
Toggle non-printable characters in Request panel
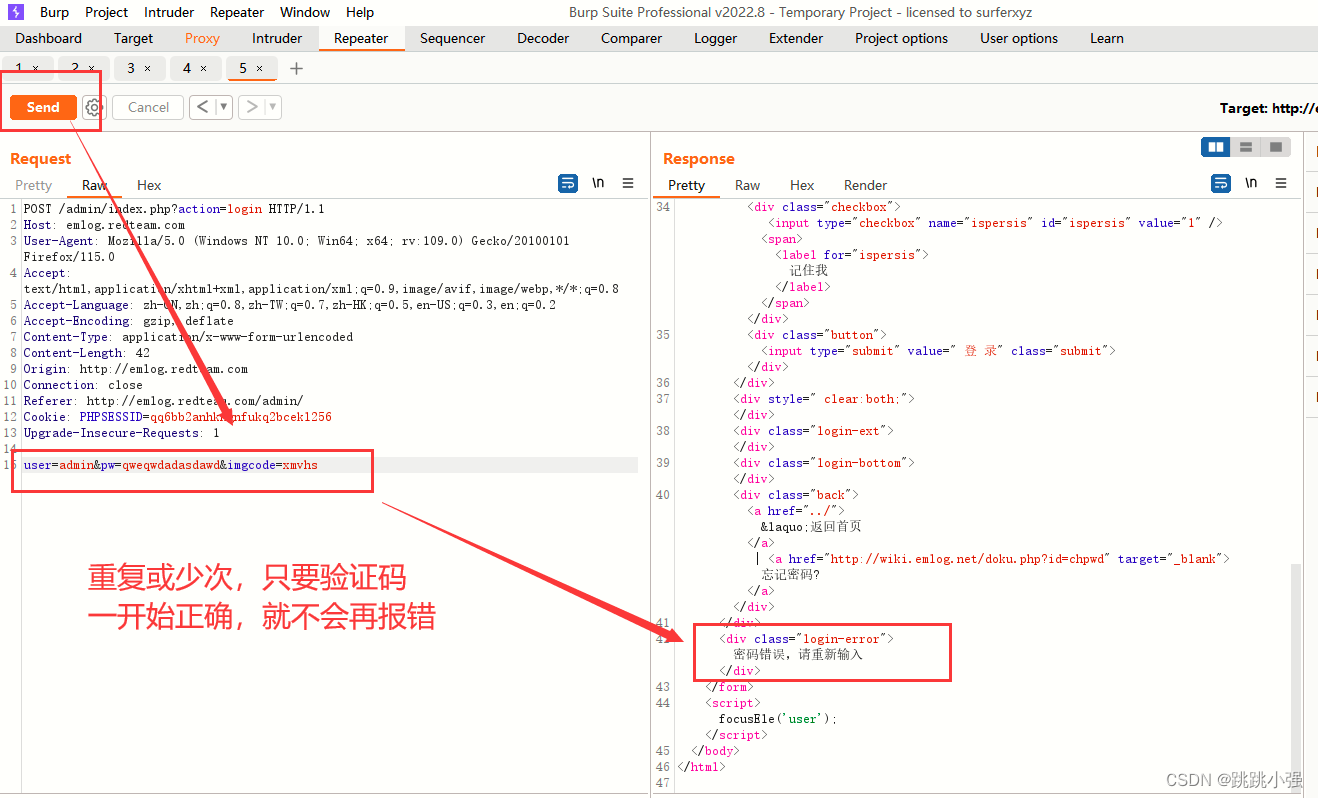[x=598, y=183]
